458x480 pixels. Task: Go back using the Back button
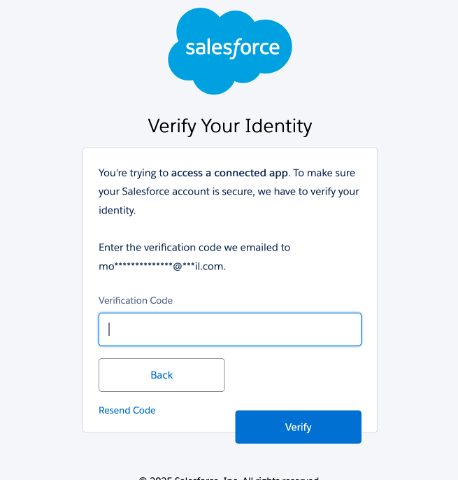(162, 375)
